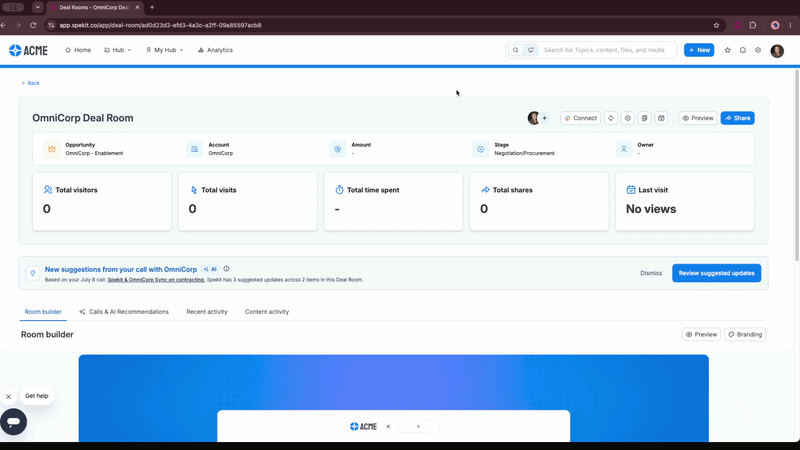This screenshot has width=800, height=450.
Task: Click the Share button
Action: click(x=737, y=118)
